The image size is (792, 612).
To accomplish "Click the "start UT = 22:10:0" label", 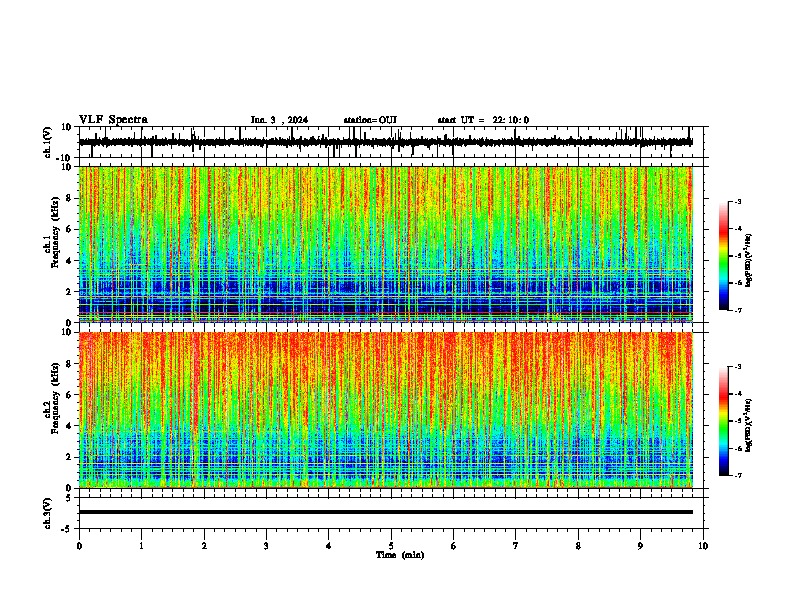I will (483, 120).
